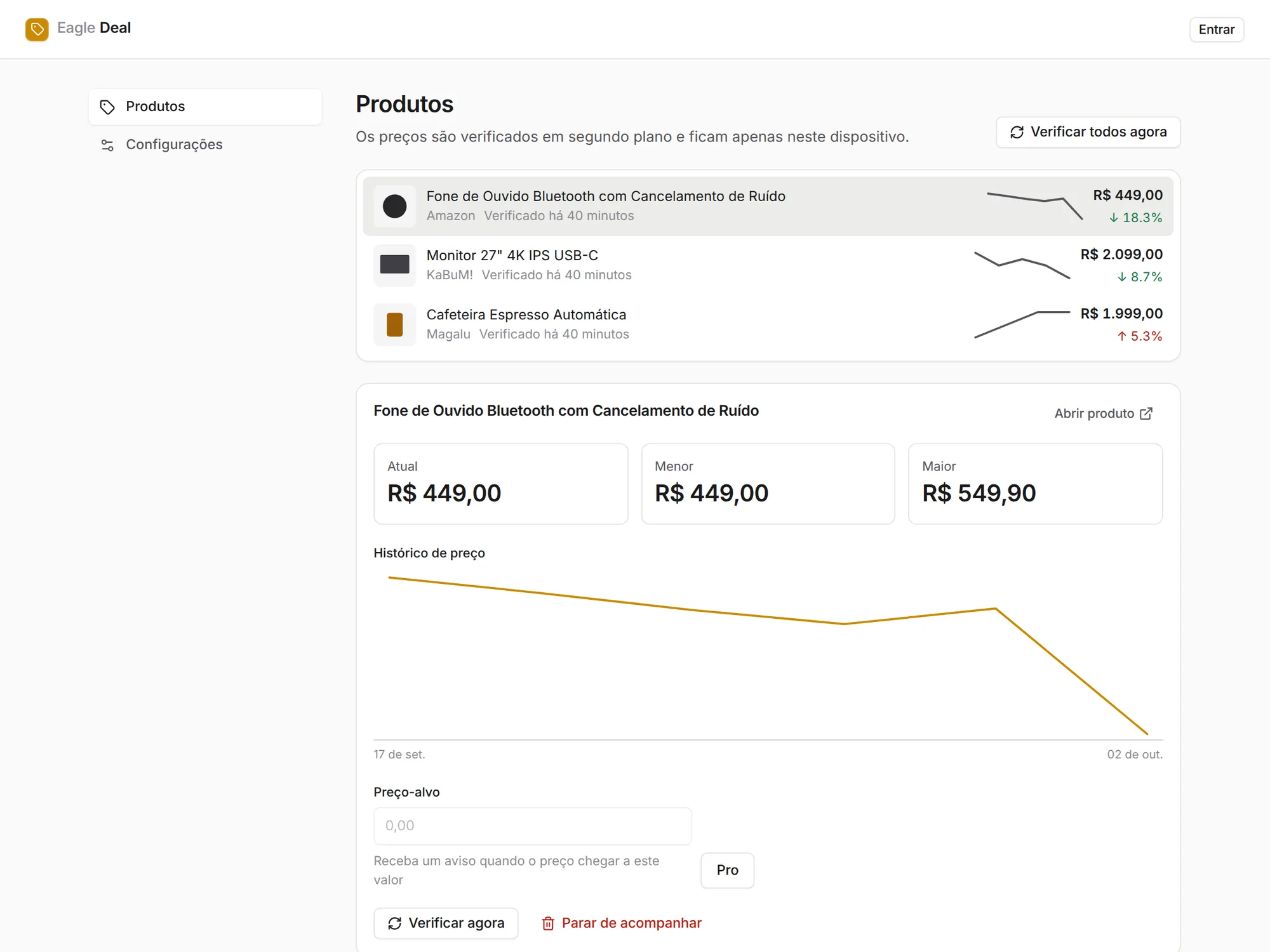Click the Pro button

[x=727, y=870]
